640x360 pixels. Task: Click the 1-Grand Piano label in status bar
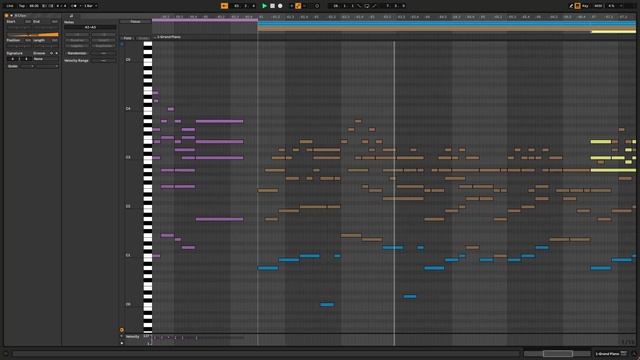click(x=607, y=354)
